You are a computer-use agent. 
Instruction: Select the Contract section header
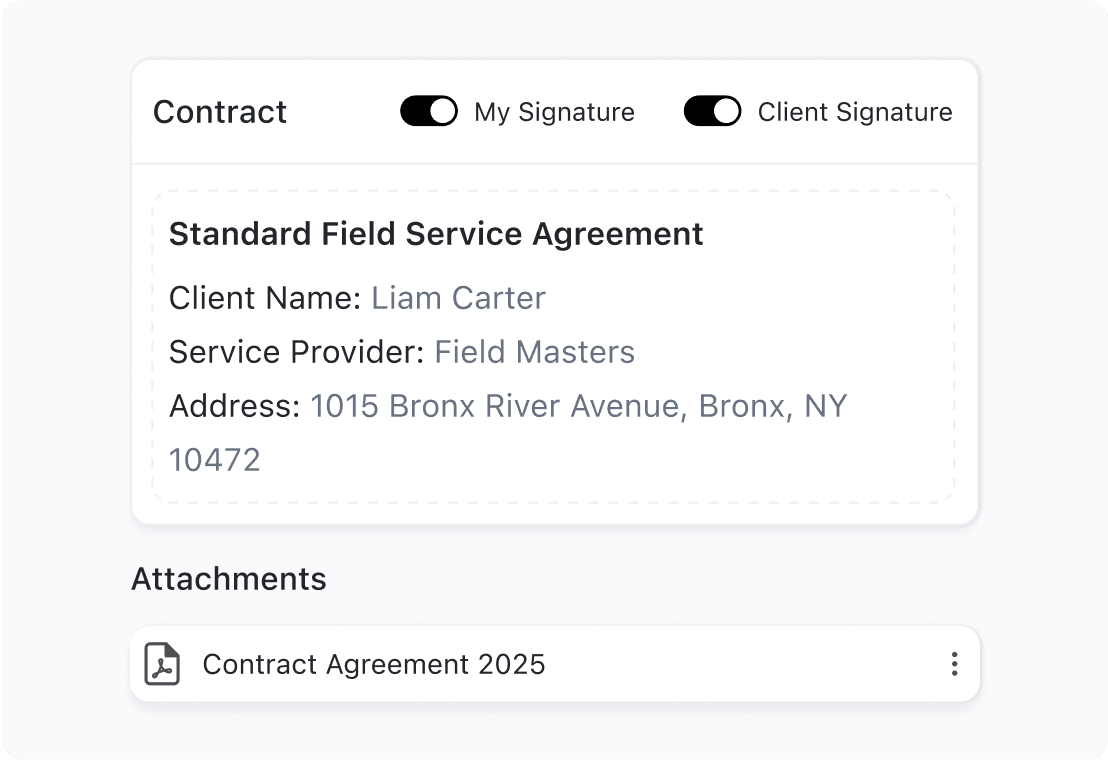[219, 112]
